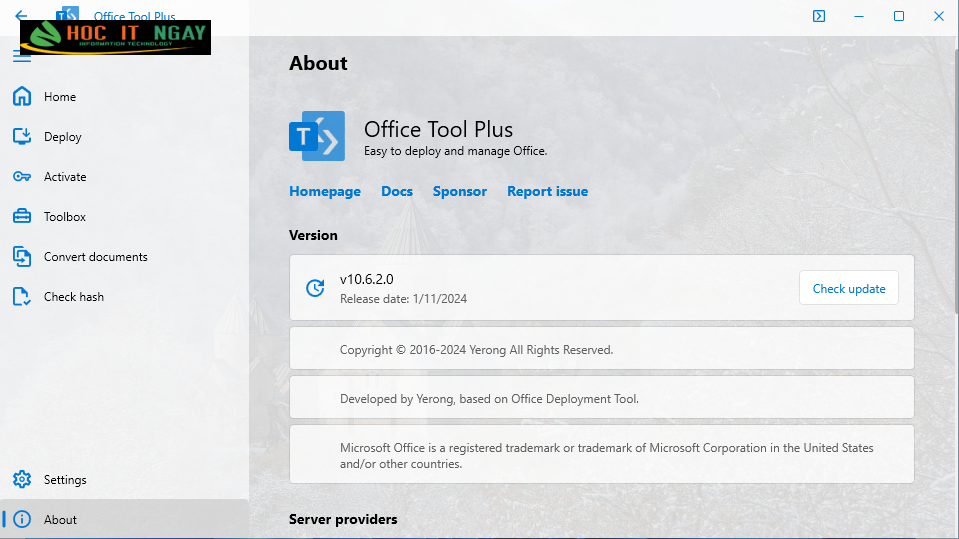Go back with the arrow button
This screenshot has width=959, height=539.
click(x=21, y=15)
